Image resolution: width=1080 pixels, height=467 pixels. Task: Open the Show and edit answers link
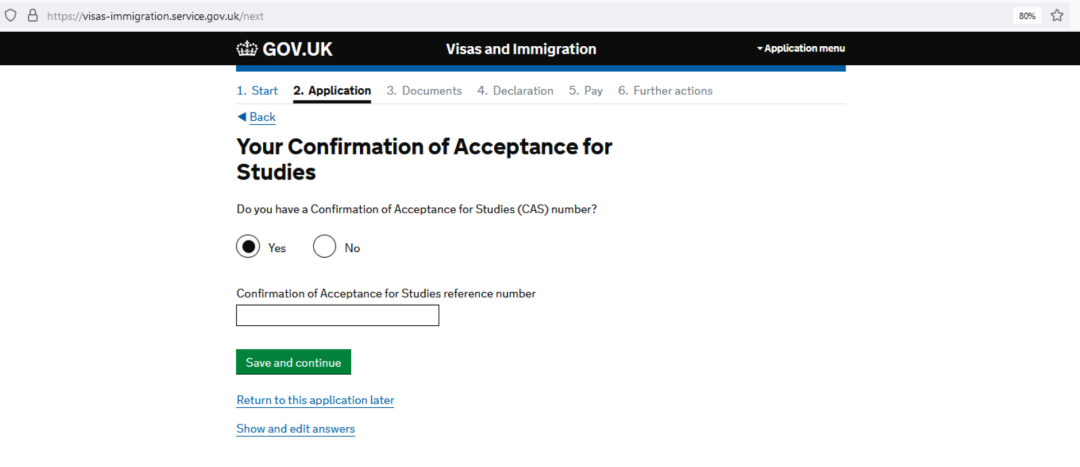click(x=295, y=429)
